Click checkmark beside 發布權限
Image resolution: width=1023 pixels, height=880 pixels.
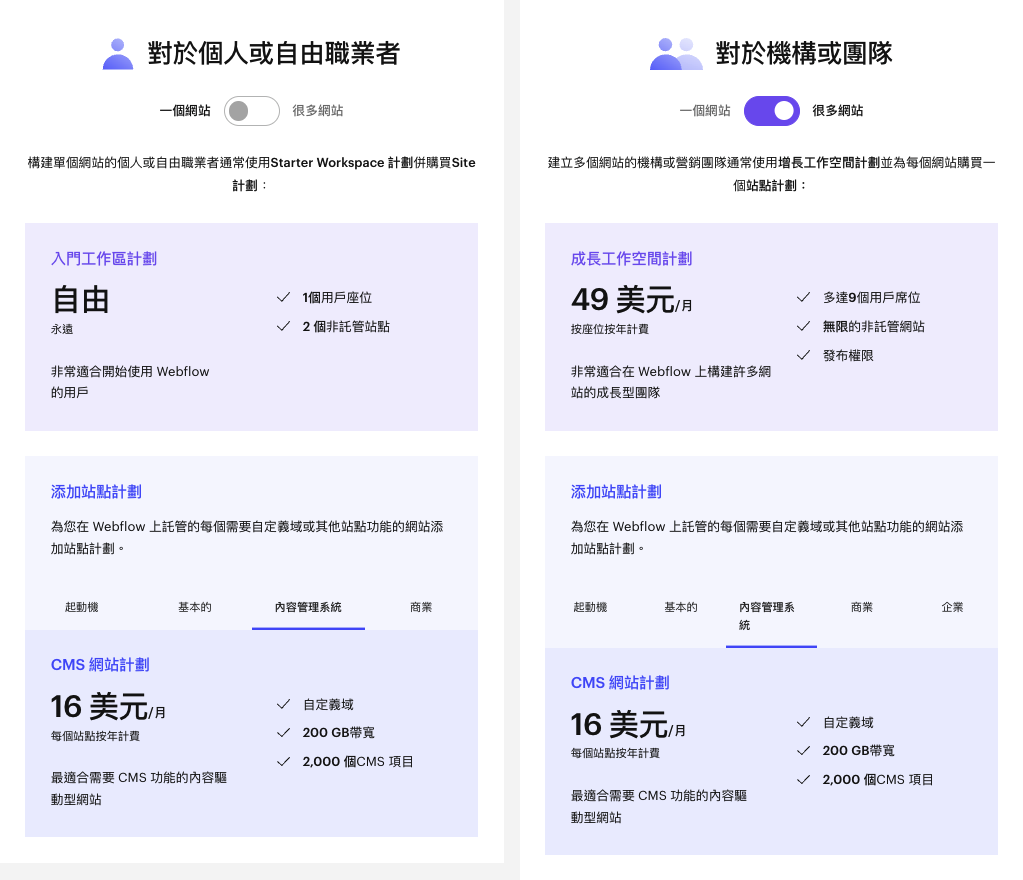(803, 355)
